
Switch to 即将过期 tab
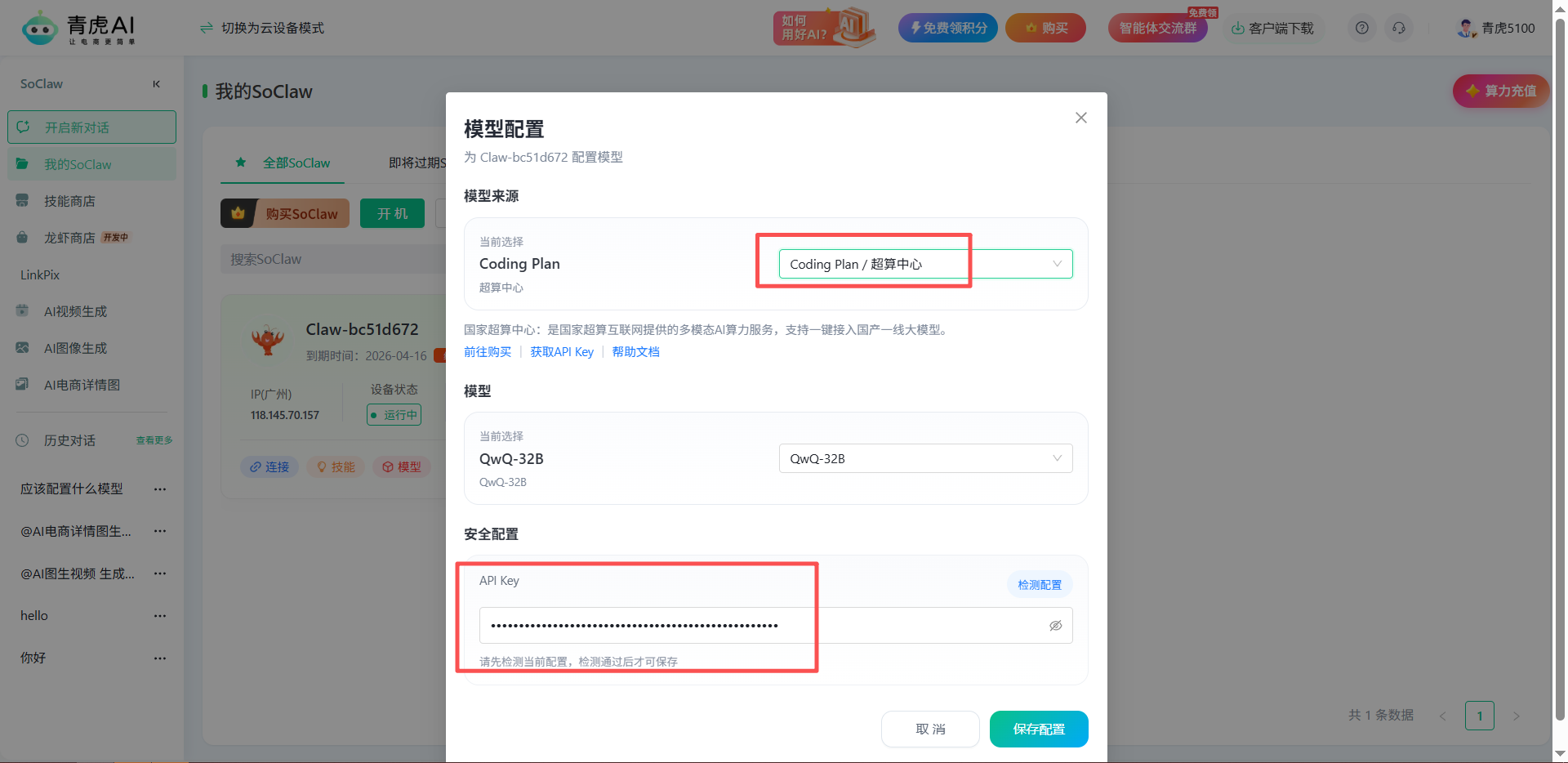pyautogui.click(x=416, y=163)
